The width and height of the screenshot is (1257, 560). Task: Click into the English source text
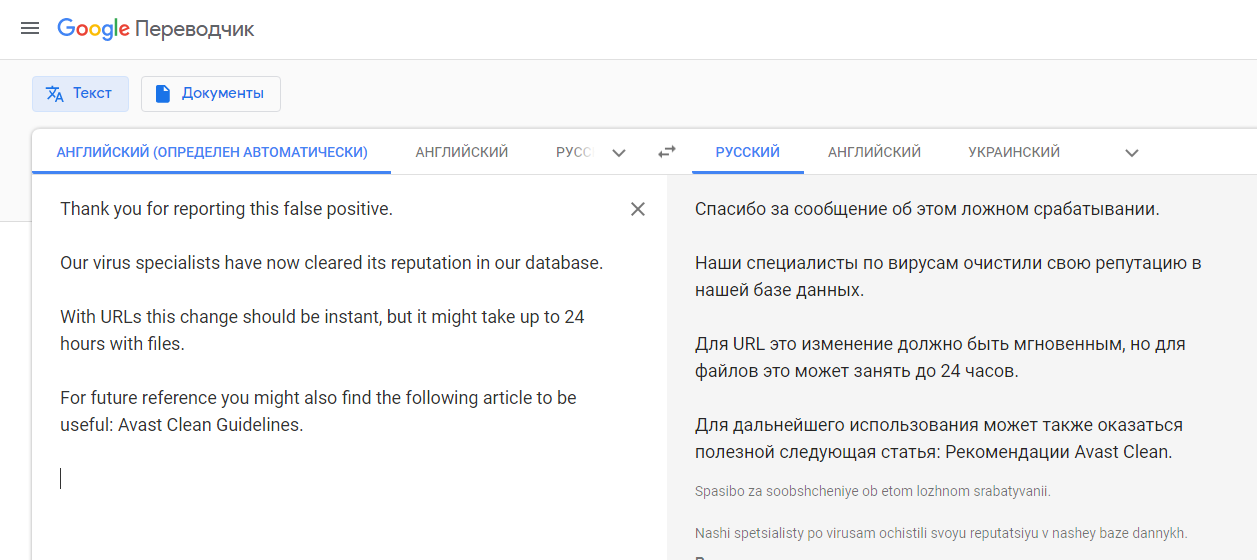pyautogui.click(x=330, y=263)
